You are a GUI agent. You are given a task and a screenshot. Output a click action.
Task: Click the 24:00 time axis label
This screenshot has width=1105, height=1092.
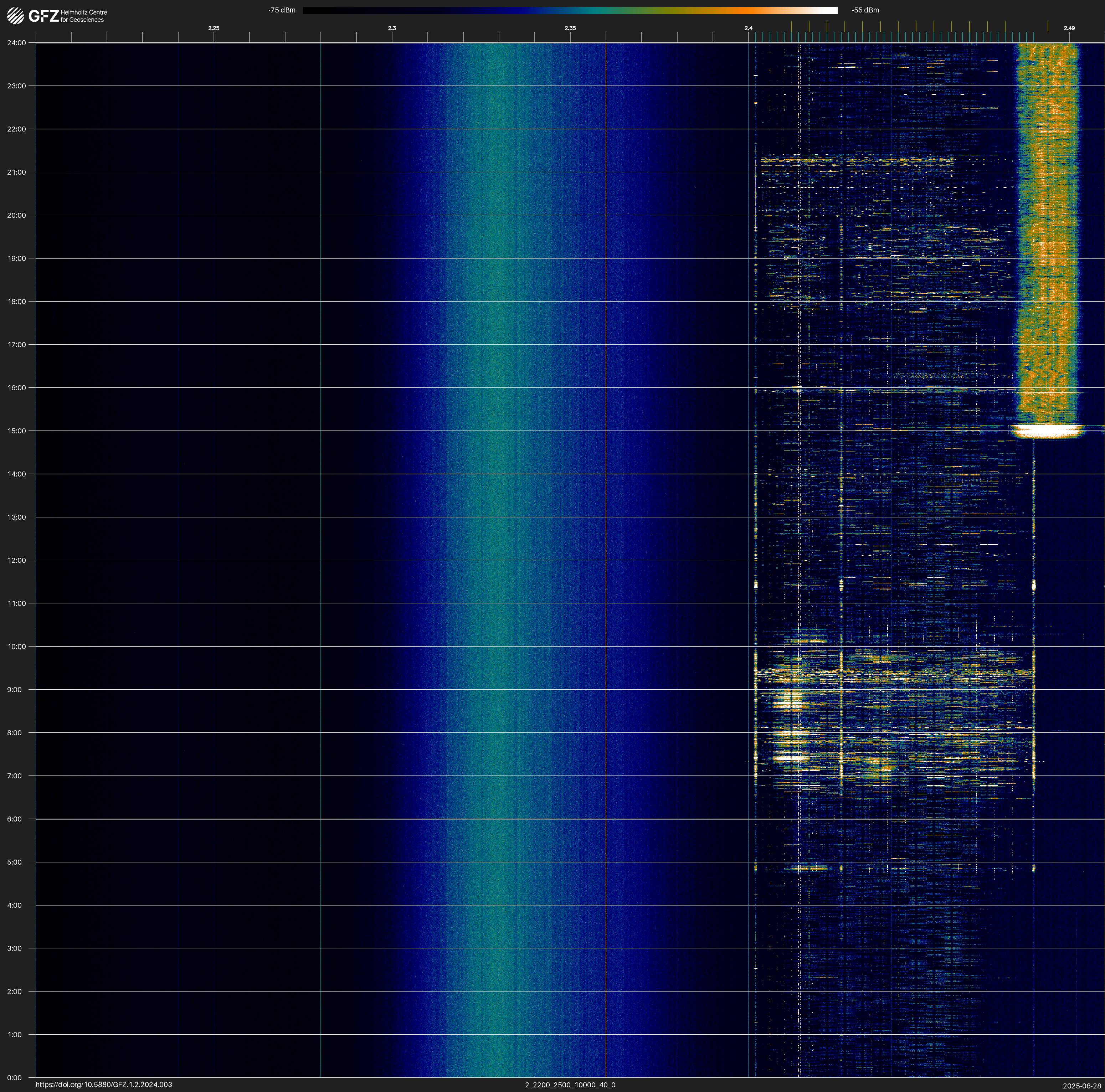coord(17,43)
